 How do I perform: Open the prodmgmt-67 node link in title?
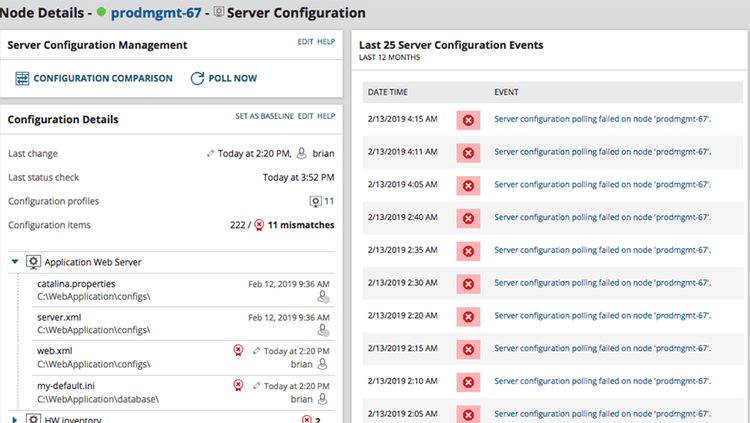coord(156,13)
